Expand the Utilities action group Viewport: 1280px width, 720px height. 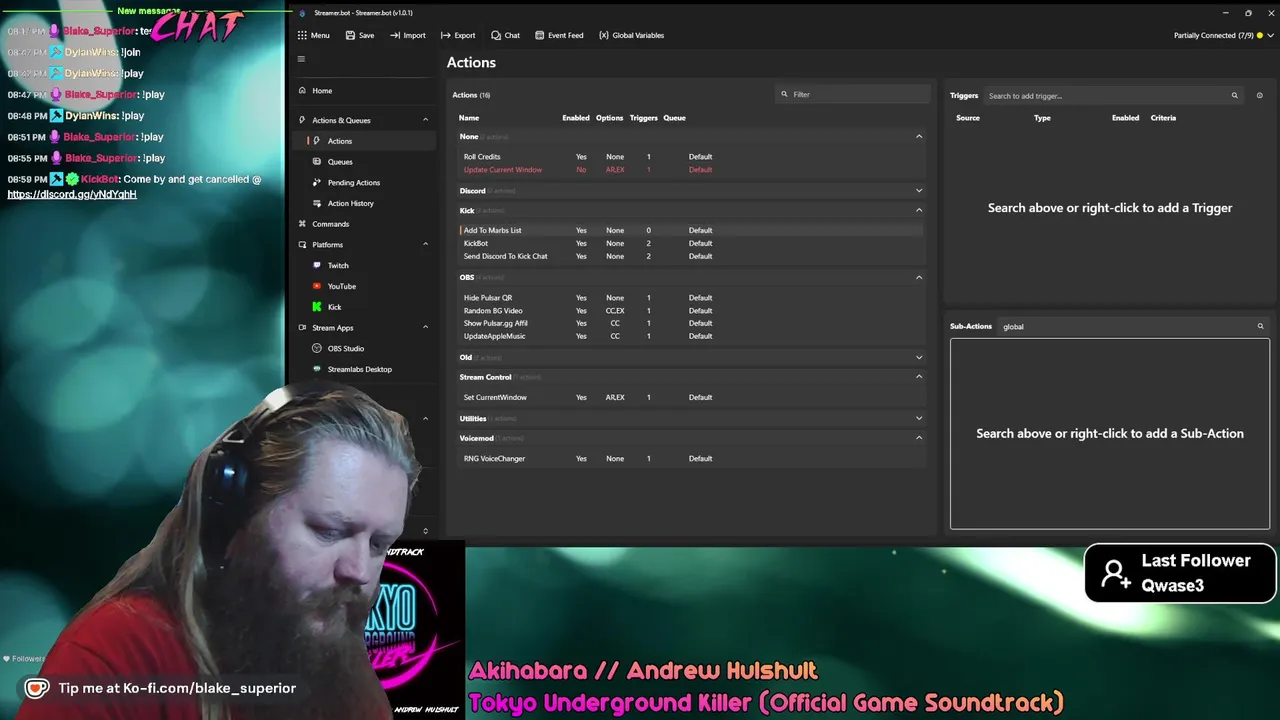[919, 418]
